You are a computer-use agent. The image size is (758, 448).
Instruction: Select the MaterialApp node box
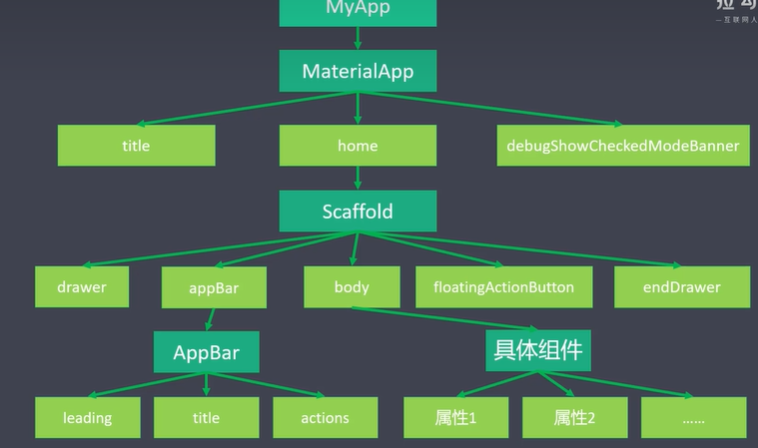pyautogui.click(x=357, y=72)
